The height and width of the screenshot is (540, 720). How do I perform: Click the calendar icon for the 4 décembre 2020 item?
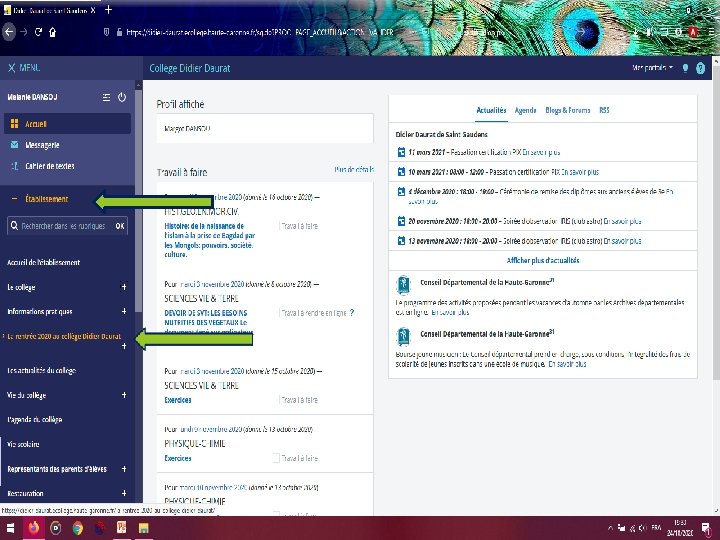coord(401,191)
